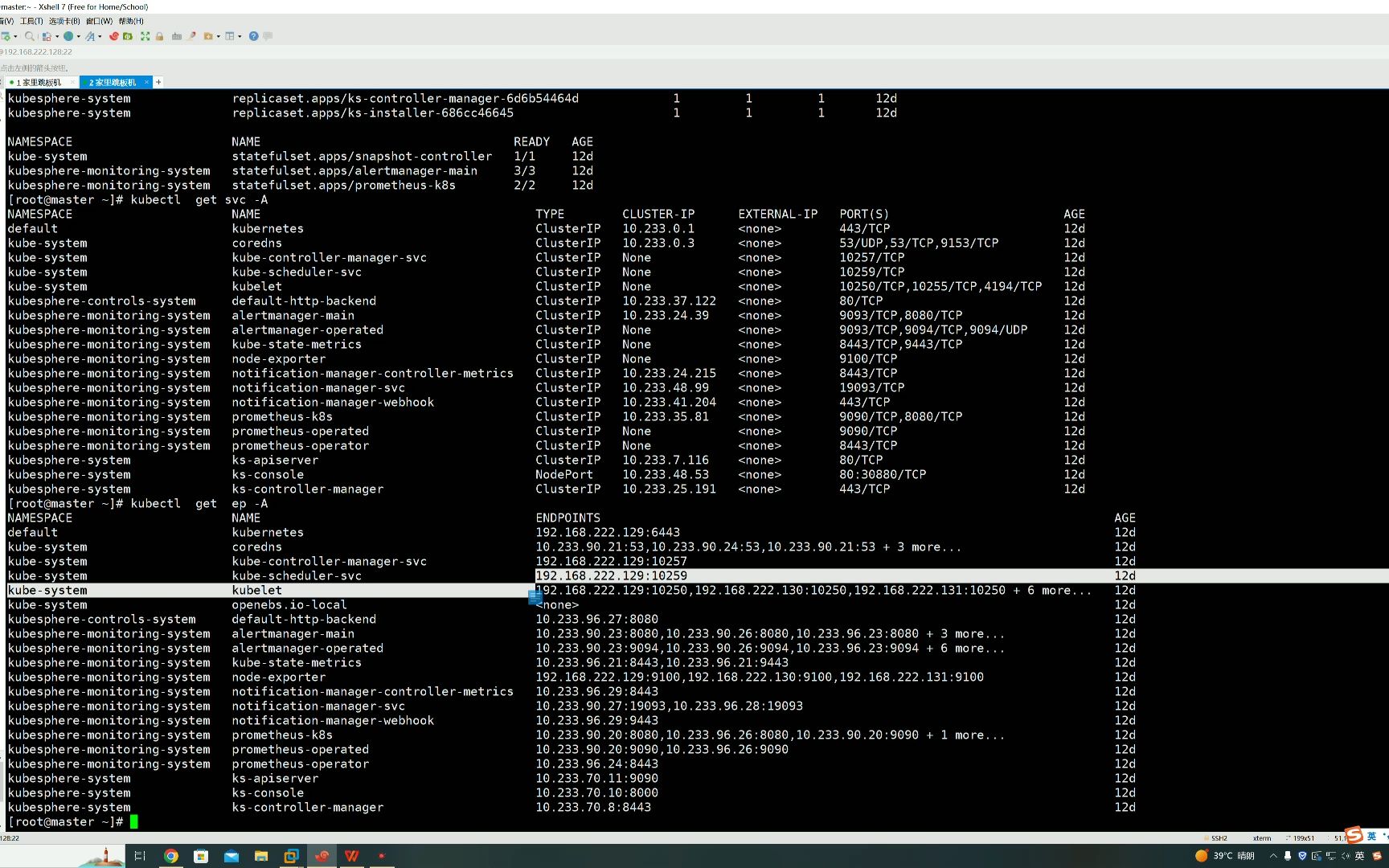This screenshot has width=1389, height=868.
Task: Click the red recording app taskbar icon
Action: (382, 856)
